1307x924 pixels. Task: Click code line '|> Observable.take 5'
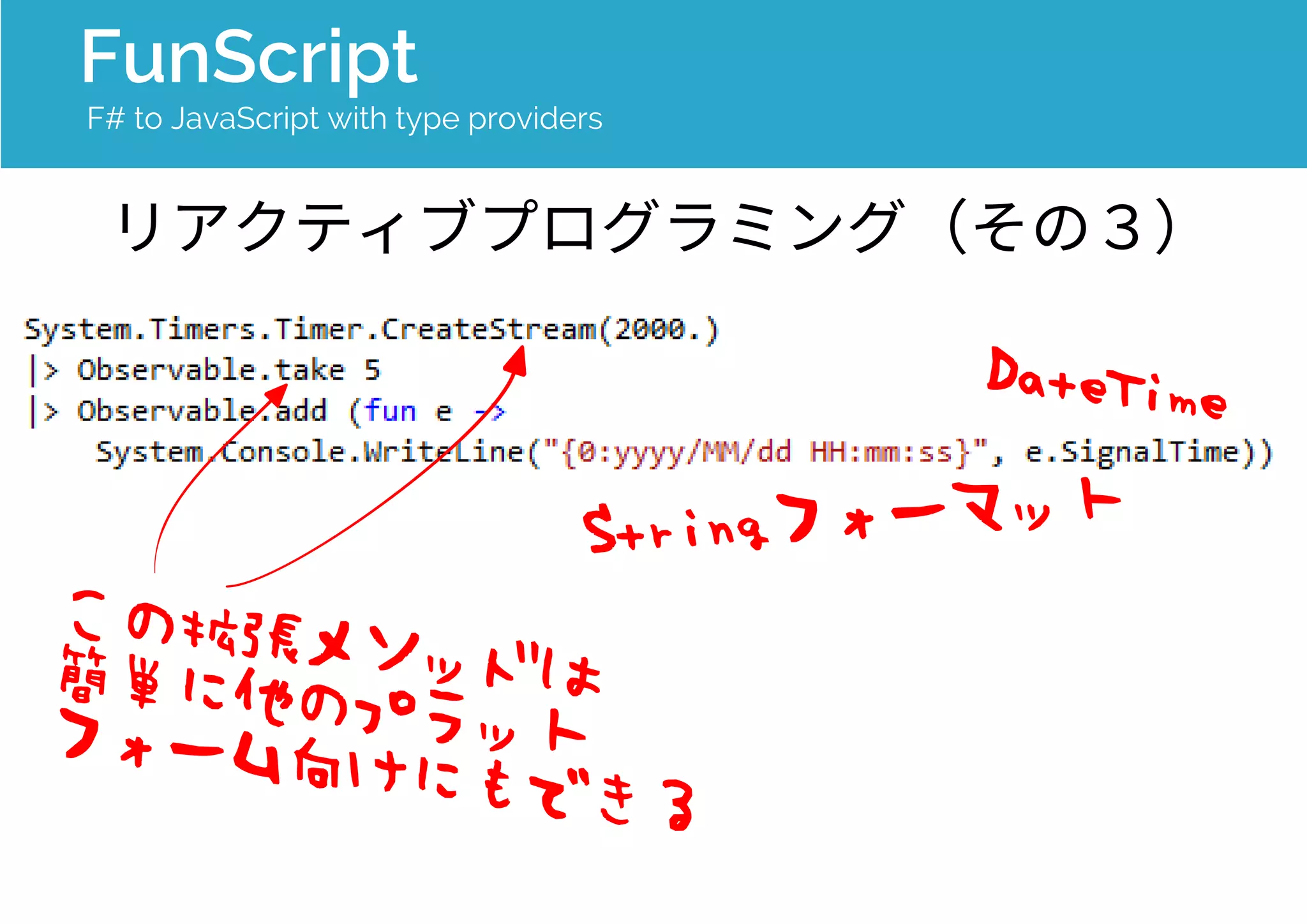pos(205,371)
